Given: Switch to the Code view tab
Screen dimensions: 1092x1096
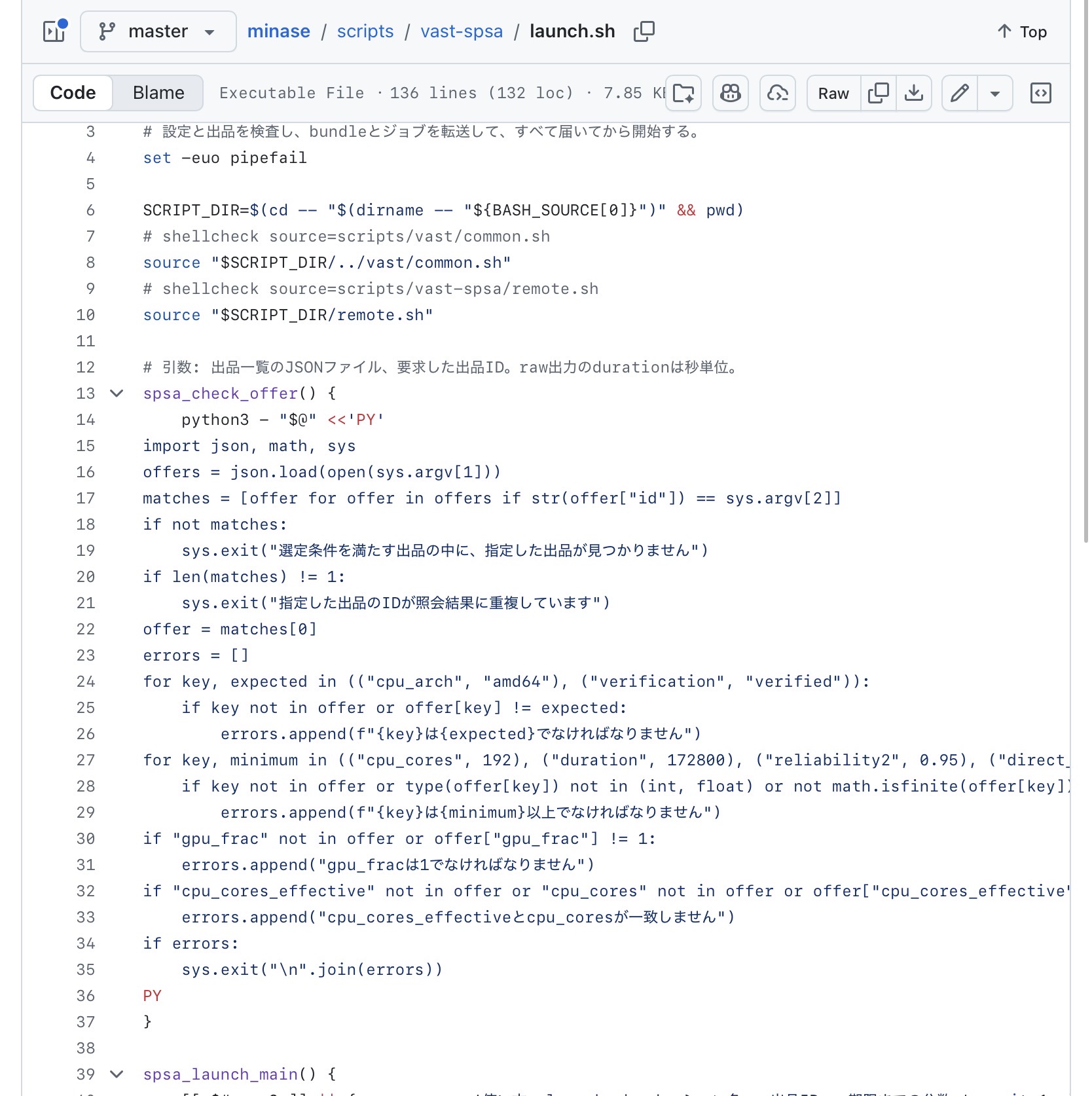Looking at the screenshot, I should tap(73, 93).
